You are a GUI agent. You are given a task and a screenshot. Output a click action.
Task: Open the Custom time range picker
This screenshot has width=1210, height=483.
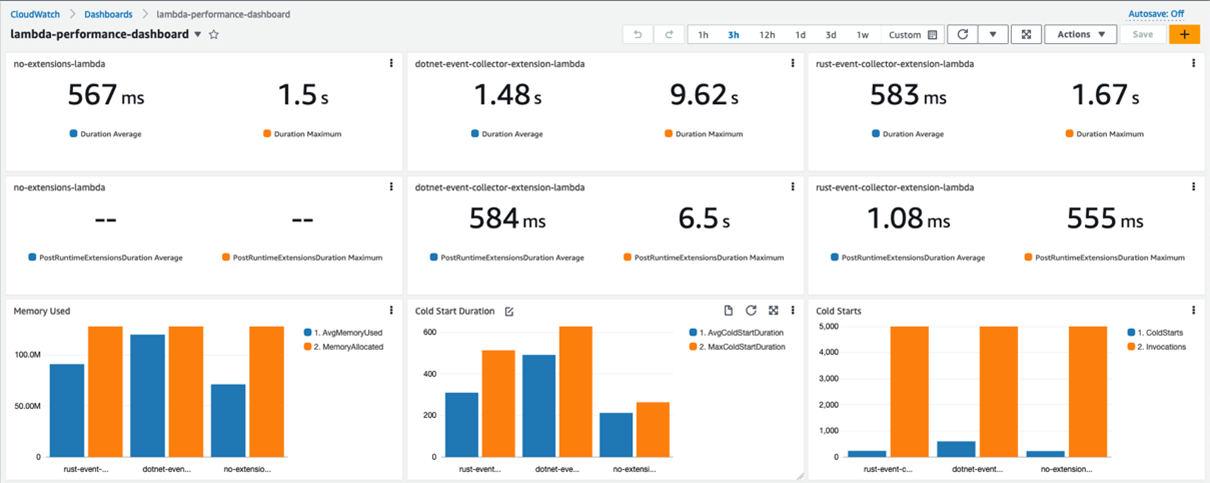(912, 35)
